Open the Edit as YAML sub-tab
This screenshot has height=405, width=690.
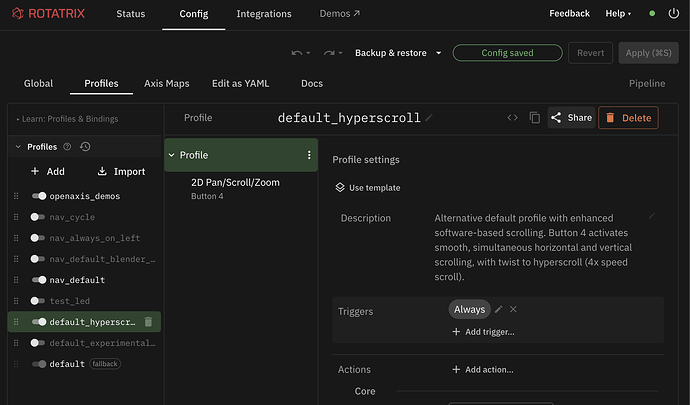click(x=240, y=83)
